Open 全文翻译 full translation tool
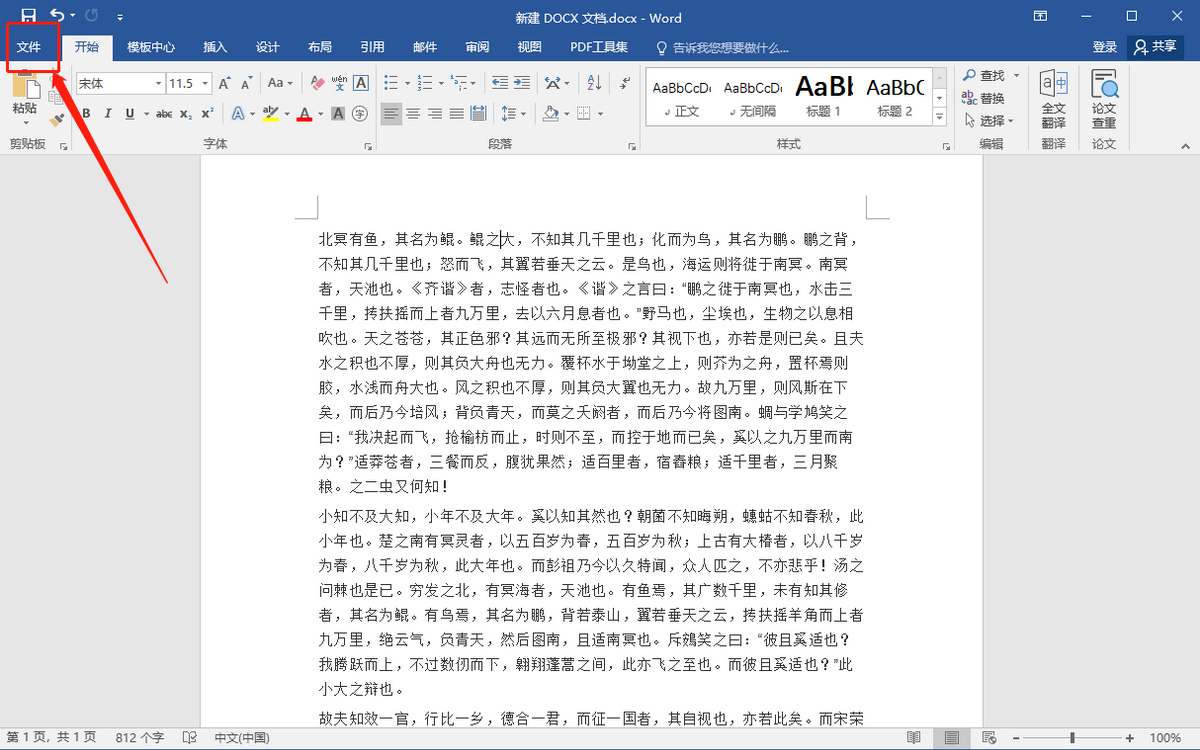Image resolution: width=1200 pixels, height=750 pixels. point(1053,99)
